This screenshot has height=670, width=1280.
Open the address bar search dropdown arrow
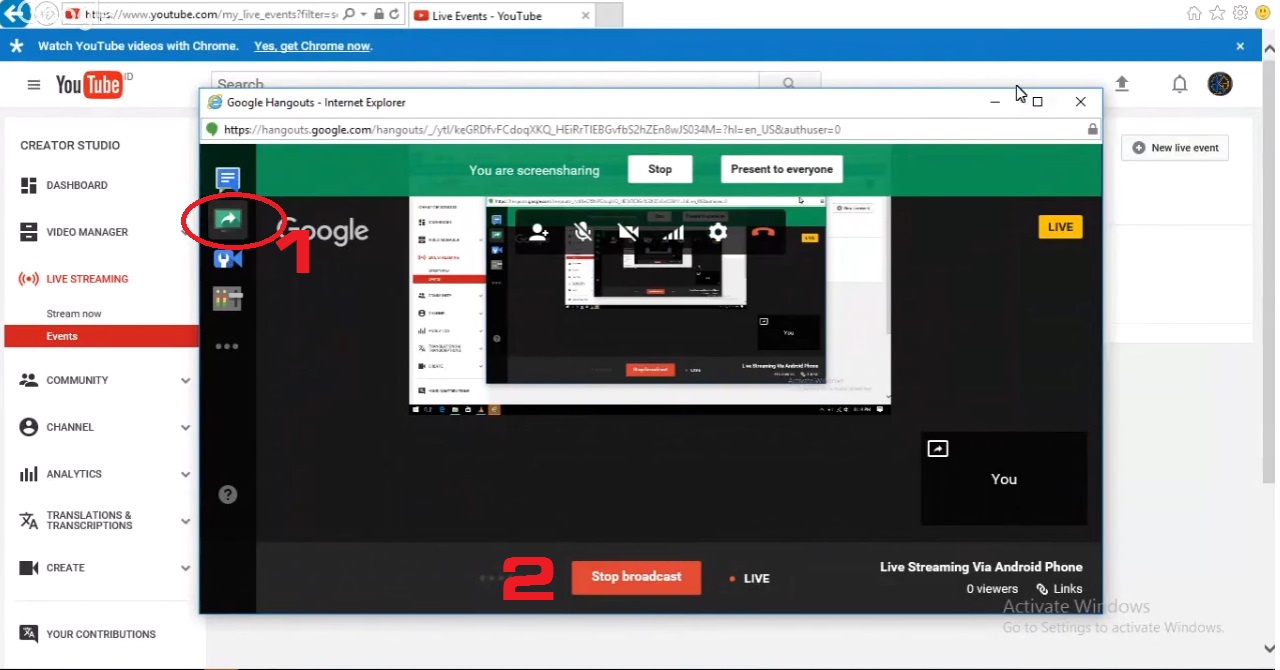(x=363, y=15)
